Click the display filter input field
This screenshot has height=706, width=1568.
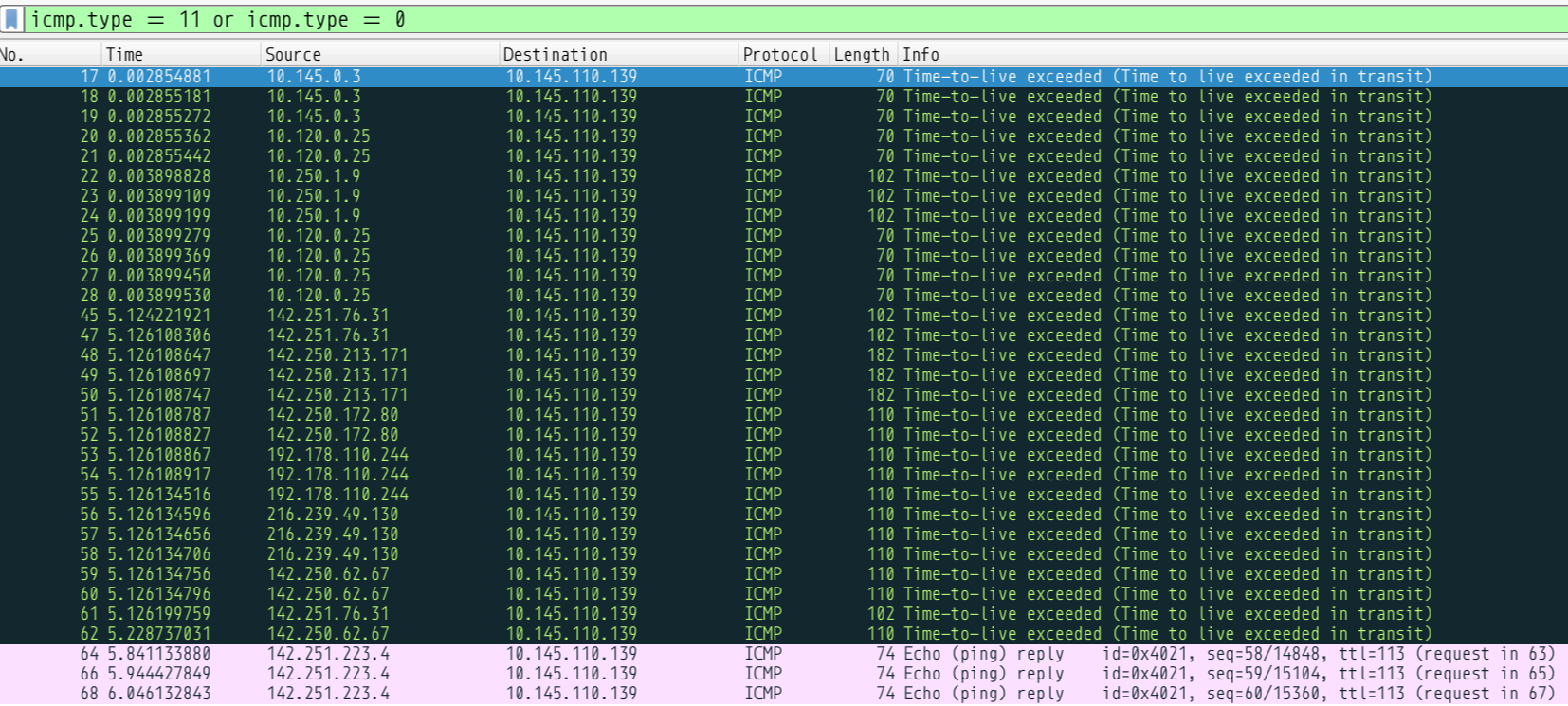(758, 19)
